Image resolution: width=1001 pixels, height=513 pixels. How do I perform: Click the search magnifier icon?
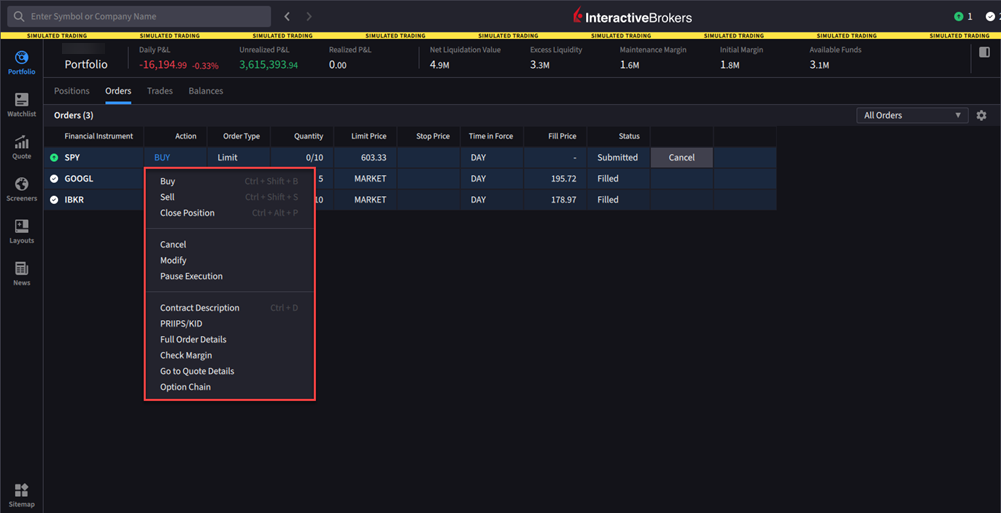coord(19,17)
